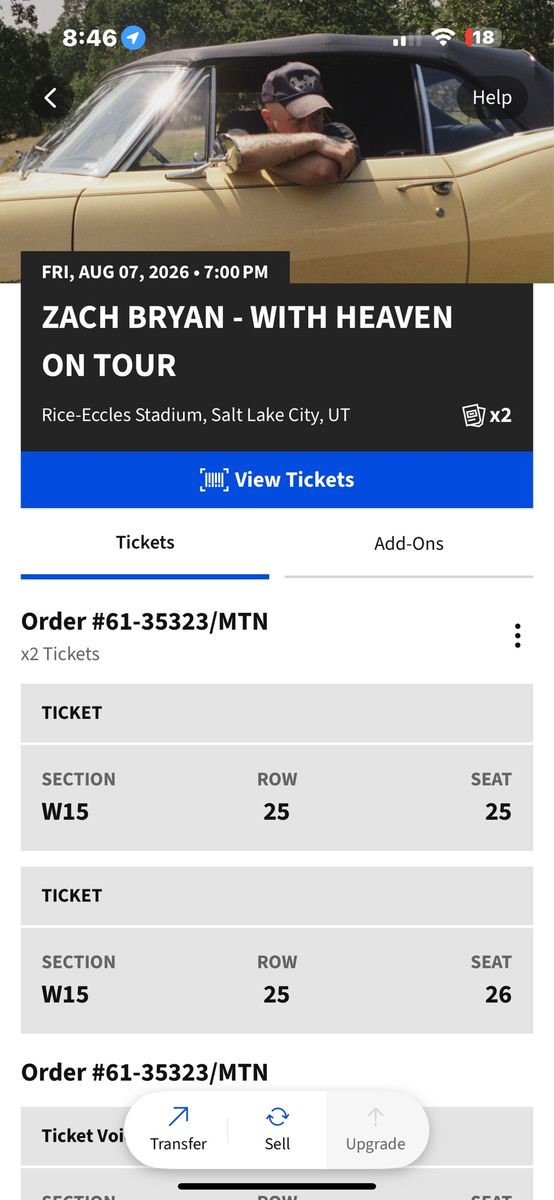Select the ticket for seat 25
The height and width of the screenshot is (1200, 554).
click(277, 767)
